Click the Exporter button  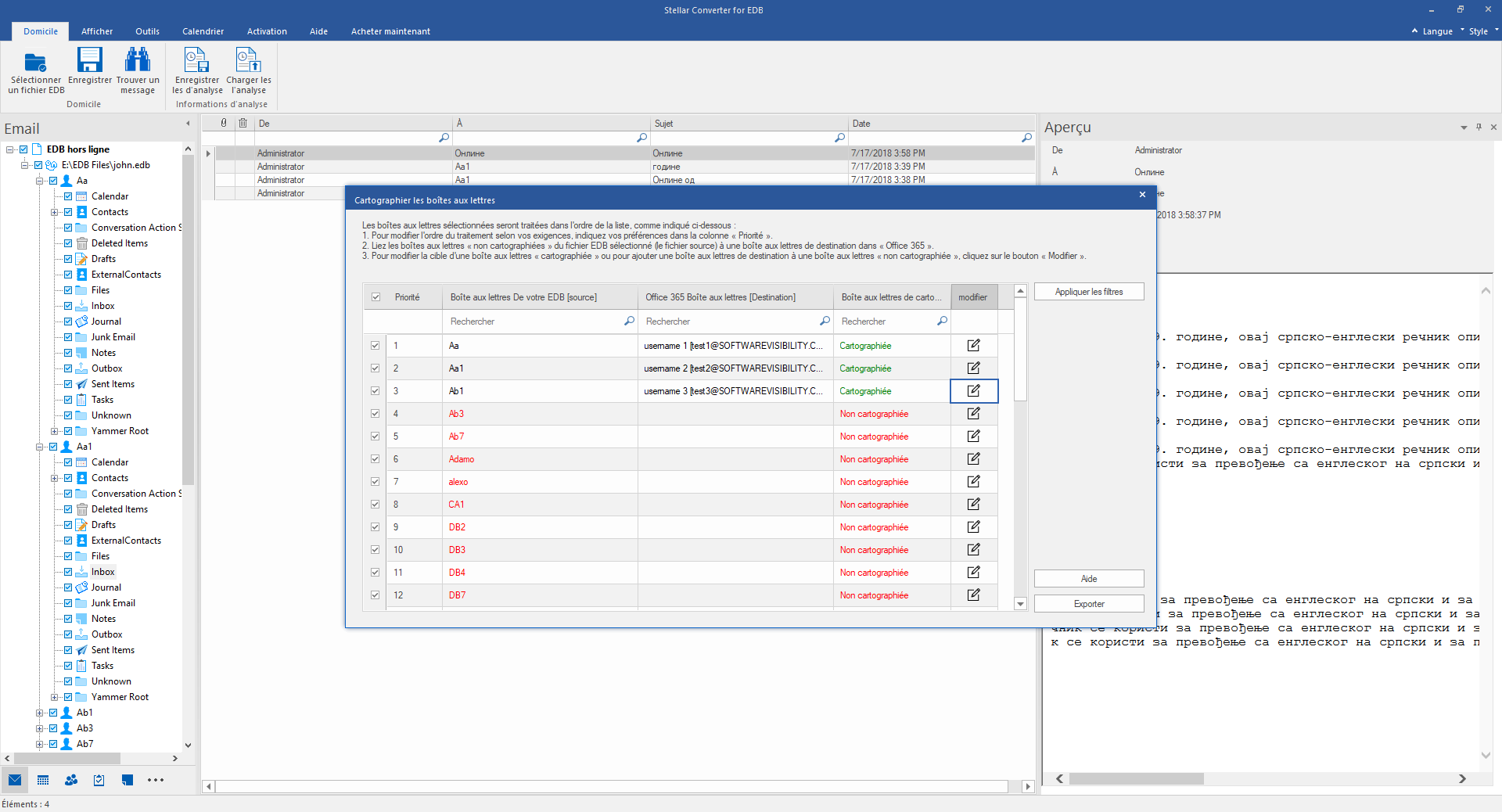coord(1088,604)
